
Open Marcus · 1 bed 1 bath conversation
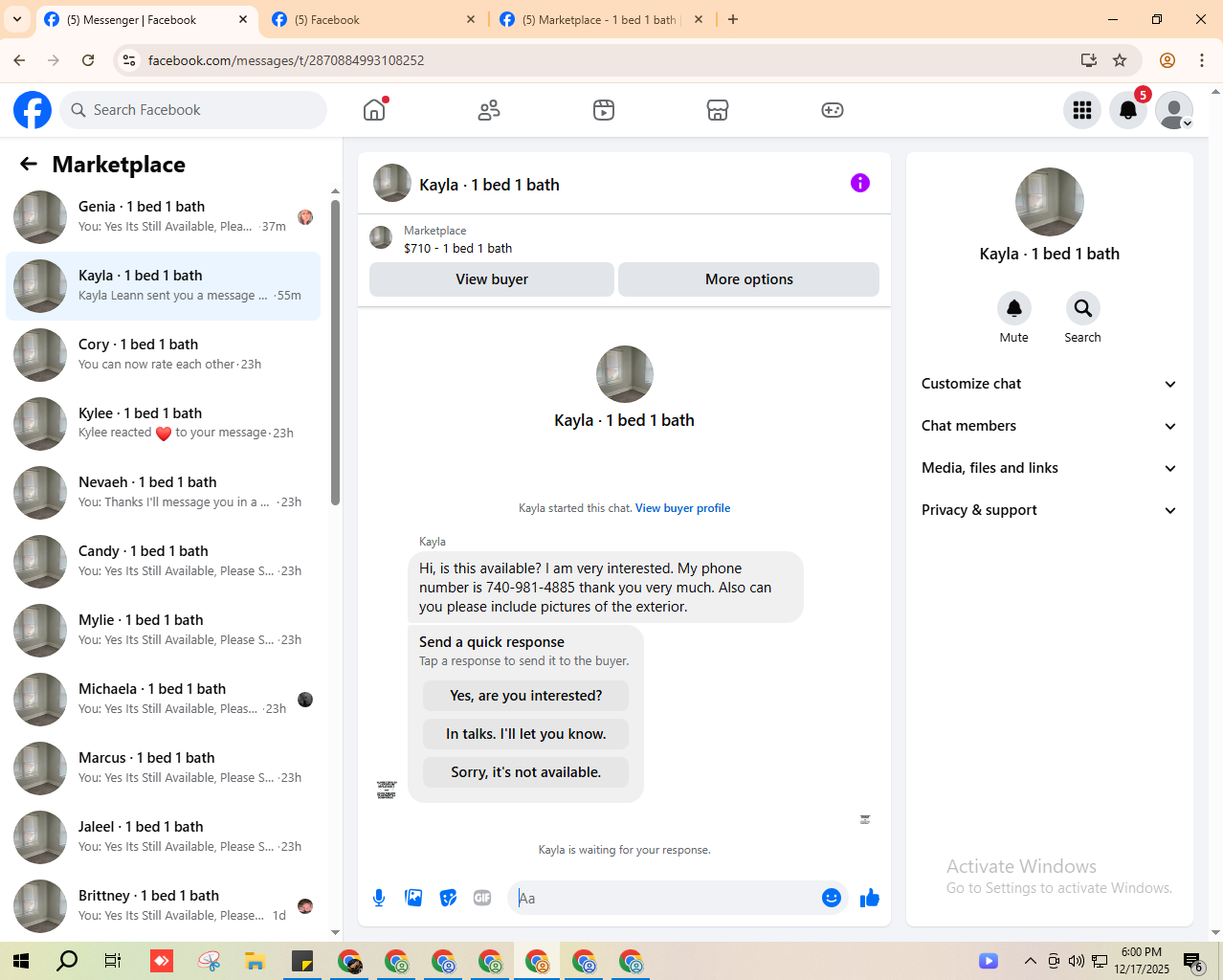point(164,768)
